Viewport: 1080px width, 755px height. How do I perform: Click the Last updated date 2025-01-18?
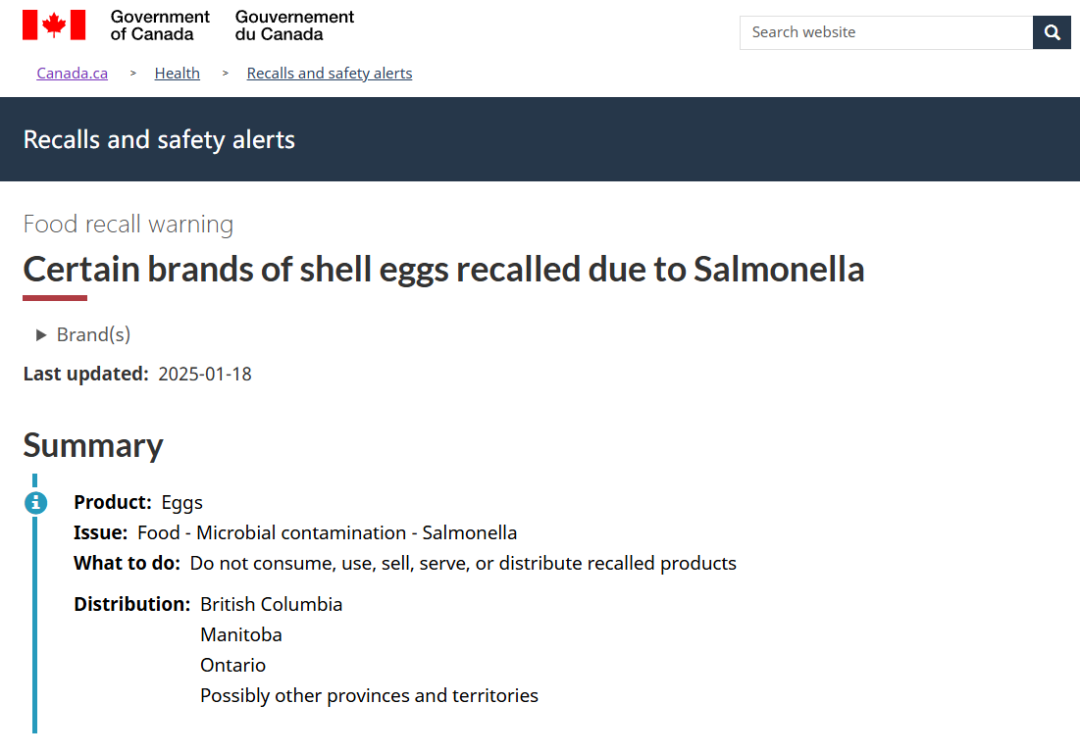pos(205,374)
